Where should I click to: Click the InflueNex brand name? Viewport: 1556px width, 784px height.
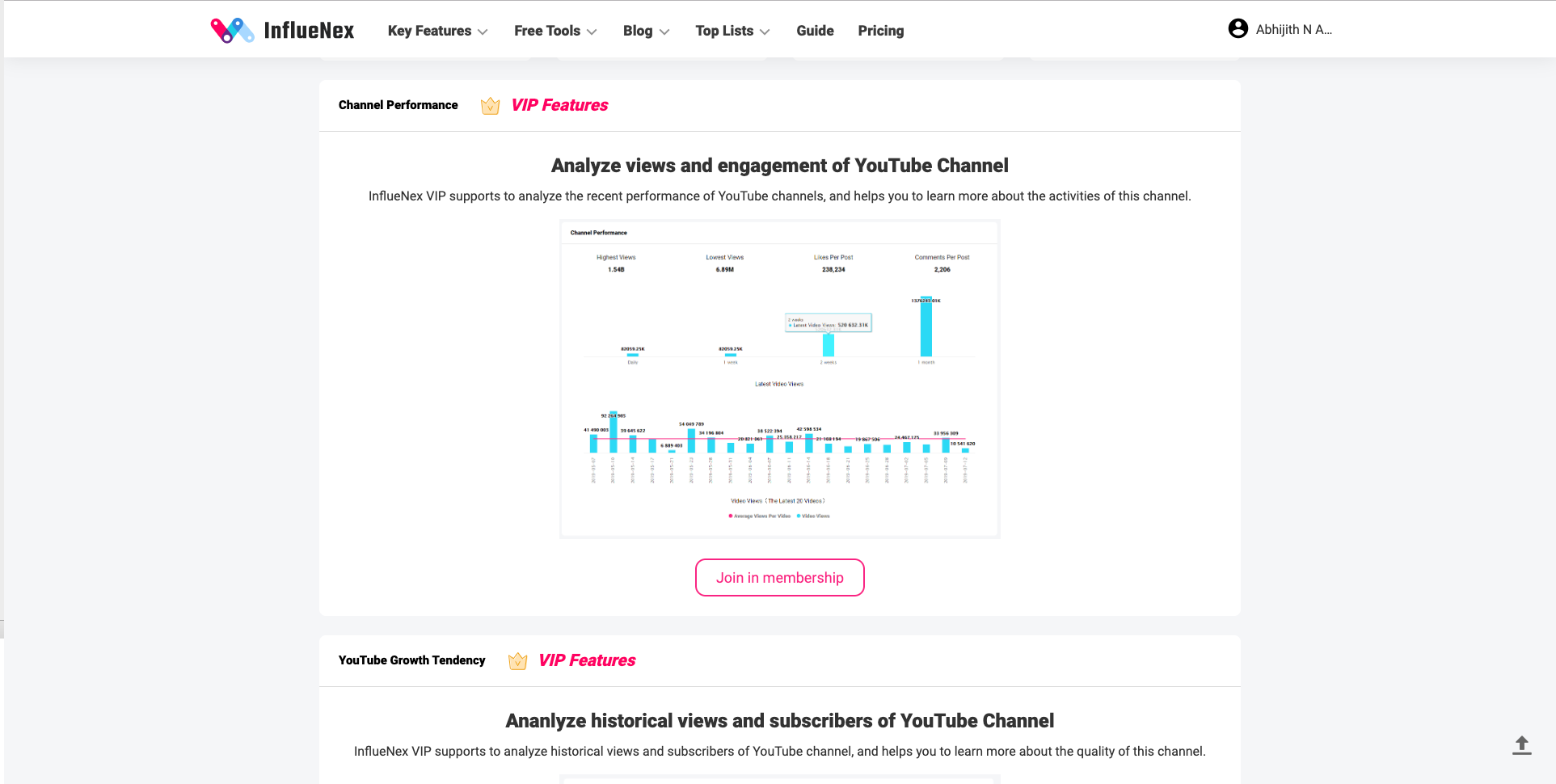pyautogui.click(x=309, y=31)
